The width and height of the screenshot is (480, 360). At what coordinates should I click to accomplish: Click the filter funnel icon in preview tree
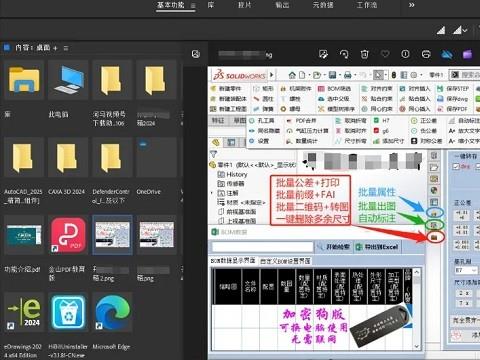point(213,154)
